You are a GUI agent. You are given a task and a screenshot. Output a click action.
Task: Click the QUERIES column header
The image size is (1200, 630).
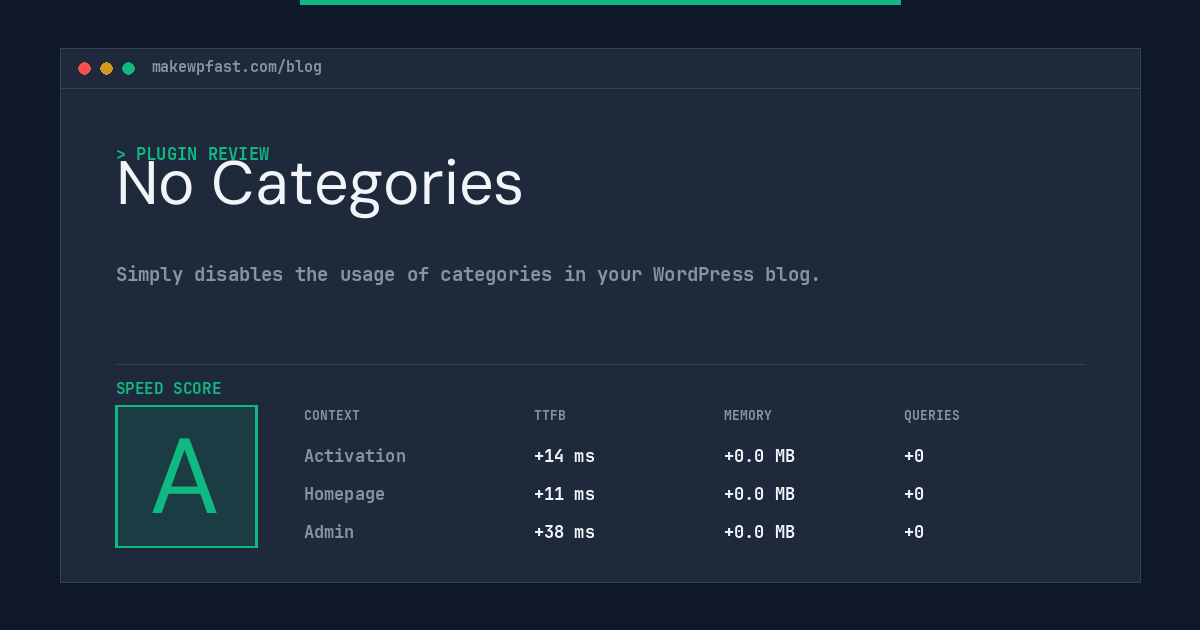click(932, 415)
